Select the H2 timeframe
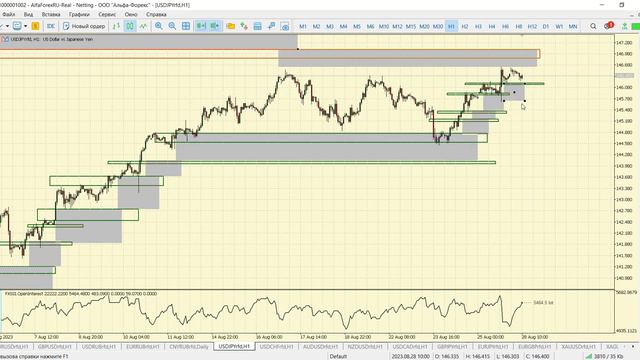This screenshot has width=640, height=360. point(464,26)
